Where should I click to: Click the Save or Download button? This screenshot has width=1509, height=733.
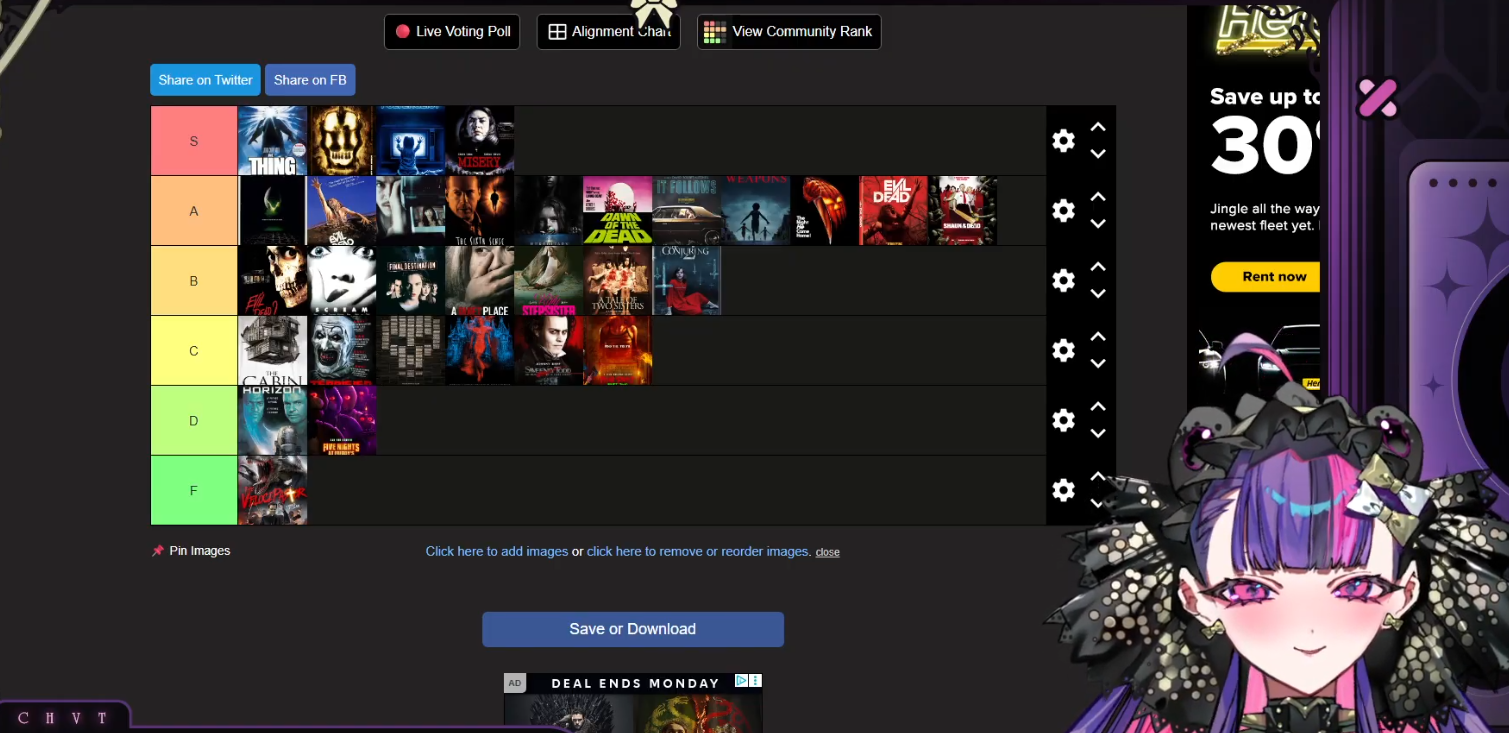632,629
